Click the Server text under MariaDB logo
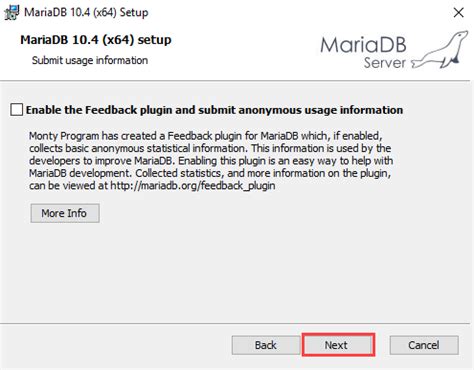The width and height of the screenshot is (474, 370). [x=385, y=63]
